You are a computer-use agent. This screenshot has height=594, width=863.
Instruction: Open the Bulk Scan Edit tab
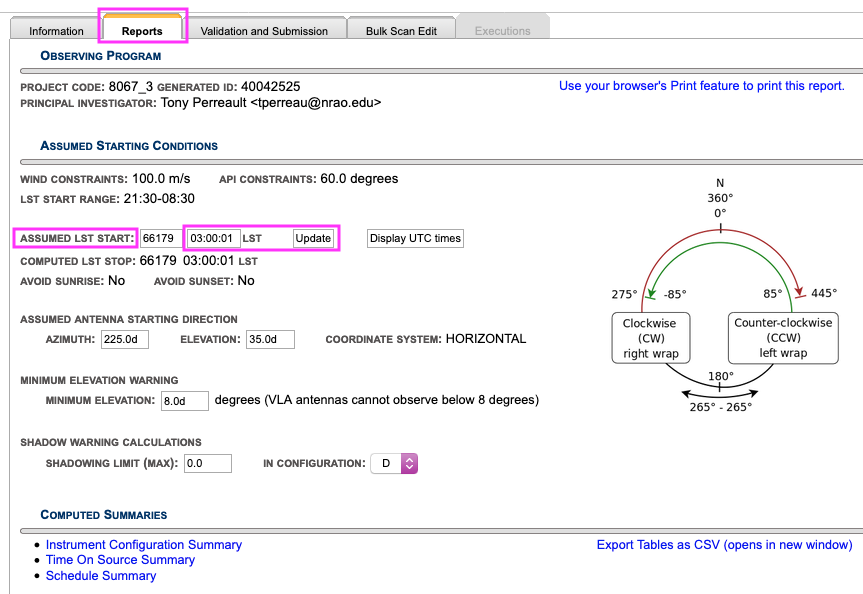tap(400, 31)
